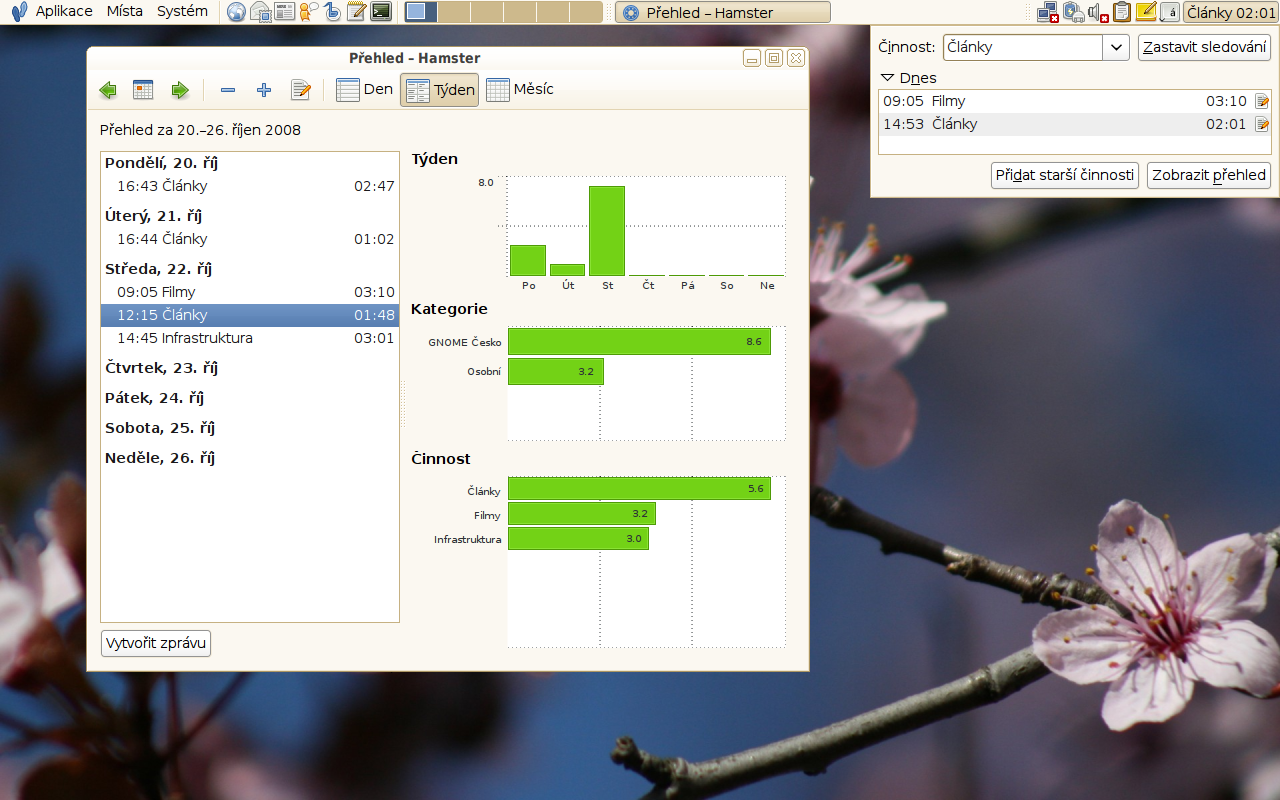Remove the selected activity with the minus icon

pyautogui.click(x=228, y=90)
